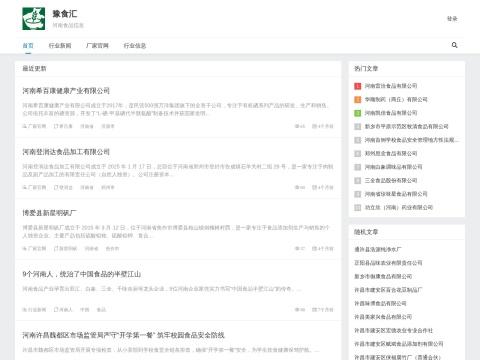The image size is (480, 360).
Task: Click 行业新闻 category tag under 9个河南人 article
Action: (x=34, y=310)
